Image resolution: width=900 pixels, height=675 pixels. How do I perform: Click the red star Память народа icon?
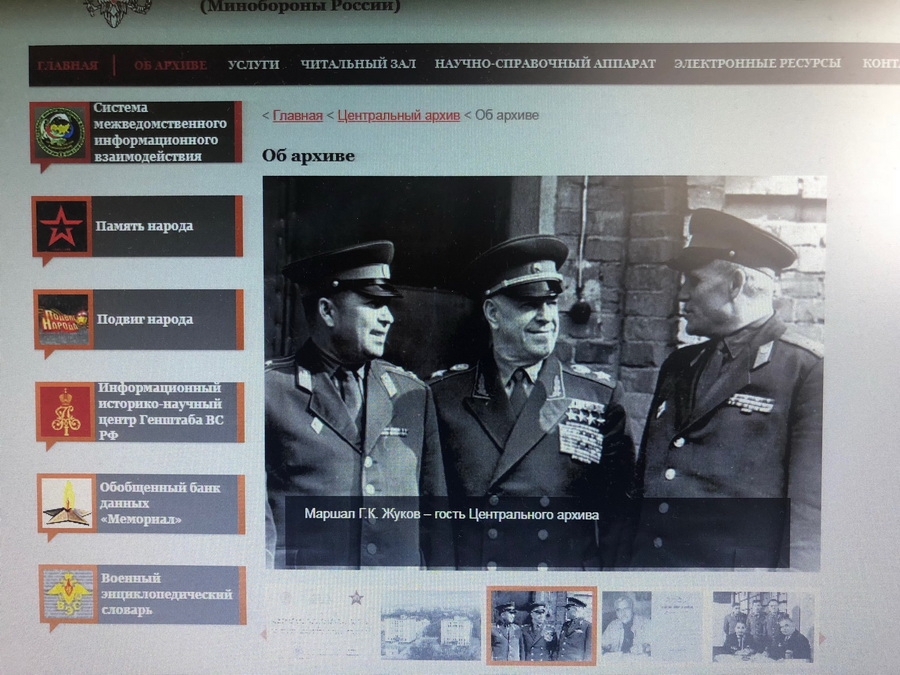coord(61,226)
